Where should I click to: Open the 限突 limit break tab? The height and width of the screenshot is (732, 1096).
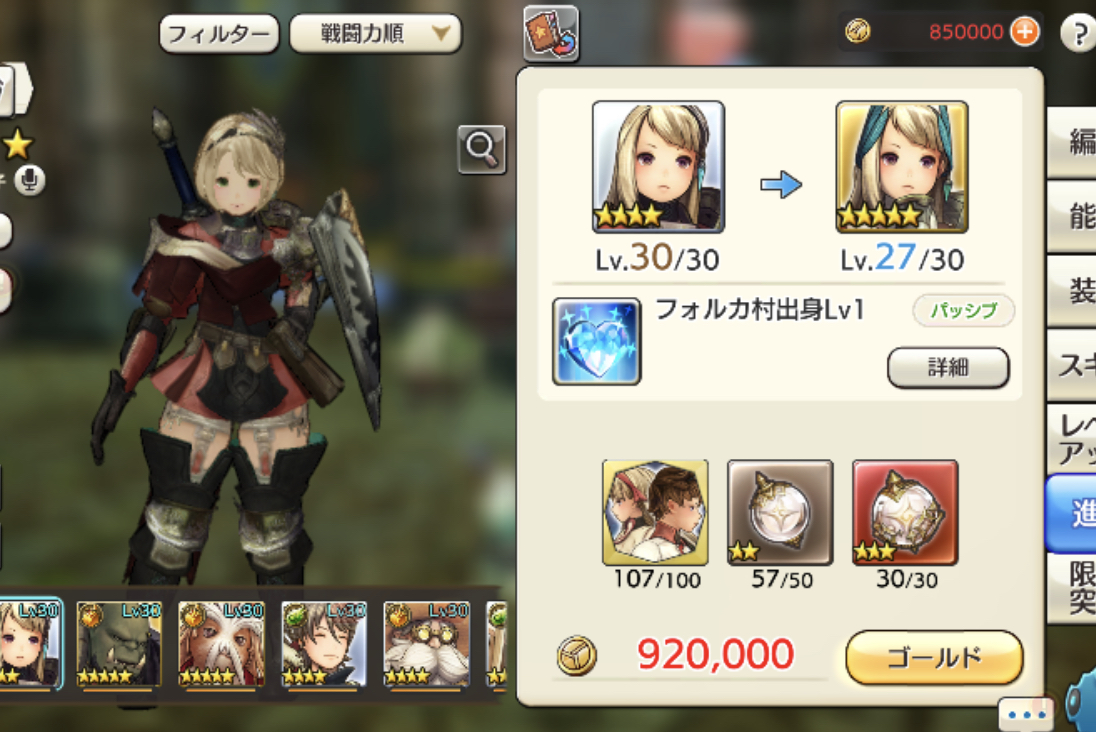coord(1072,587)
